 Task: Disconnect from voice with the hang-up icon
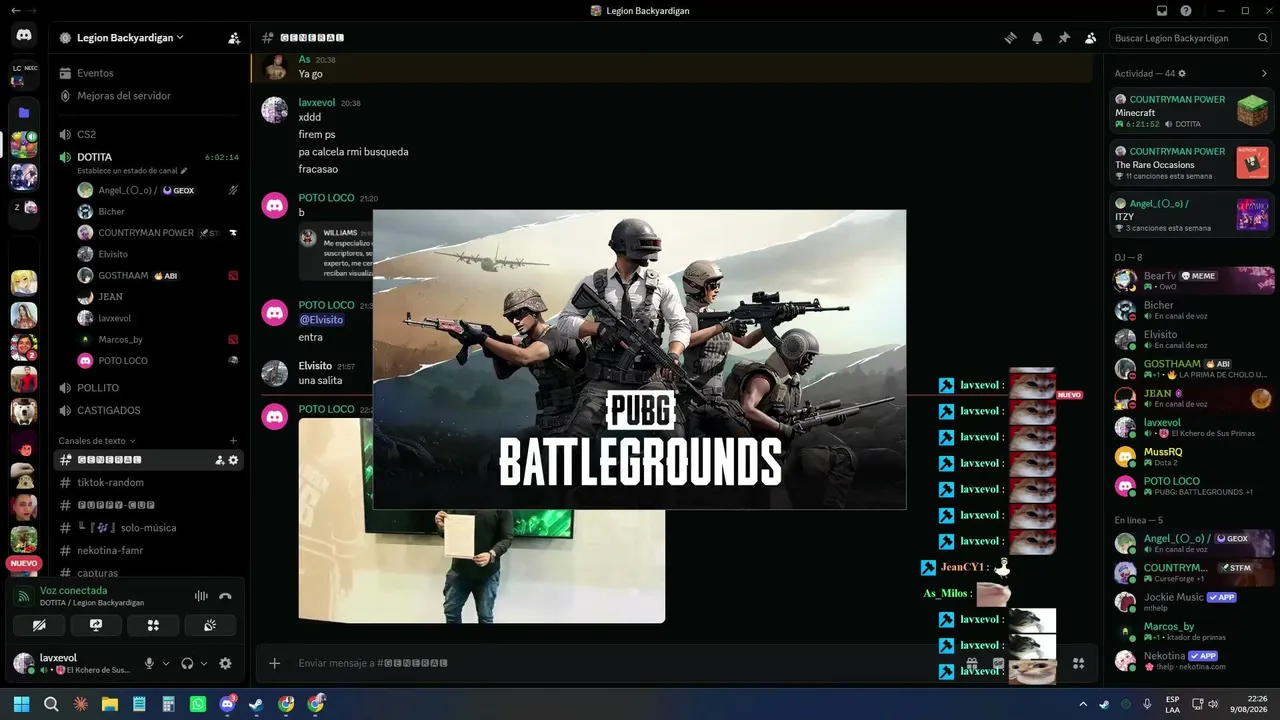click(x=225, y=596)
